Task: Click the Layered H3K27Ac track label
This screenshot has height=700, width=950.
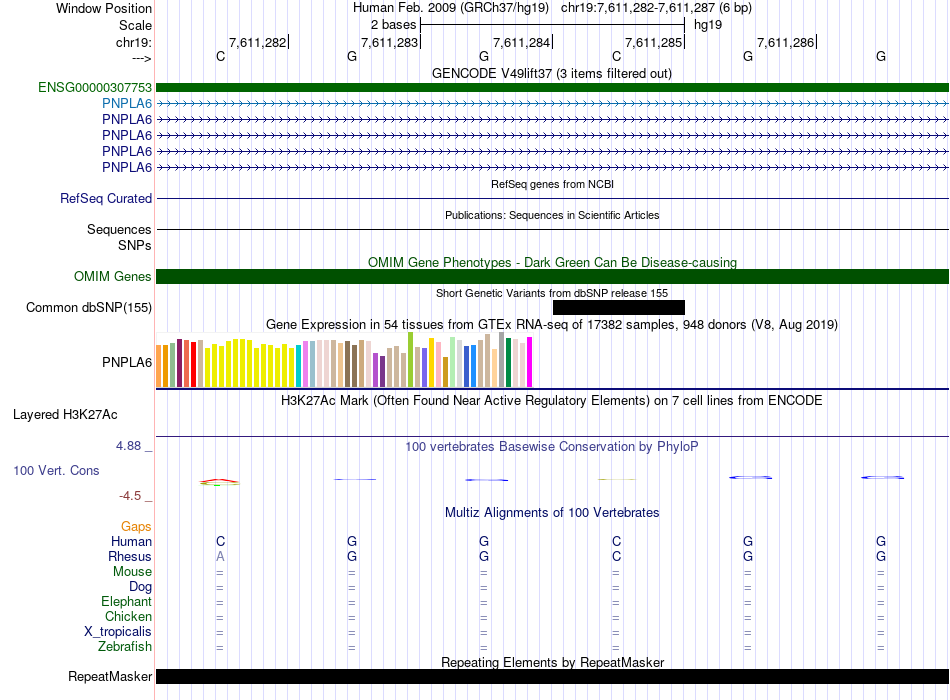Action: coord(65,415)
